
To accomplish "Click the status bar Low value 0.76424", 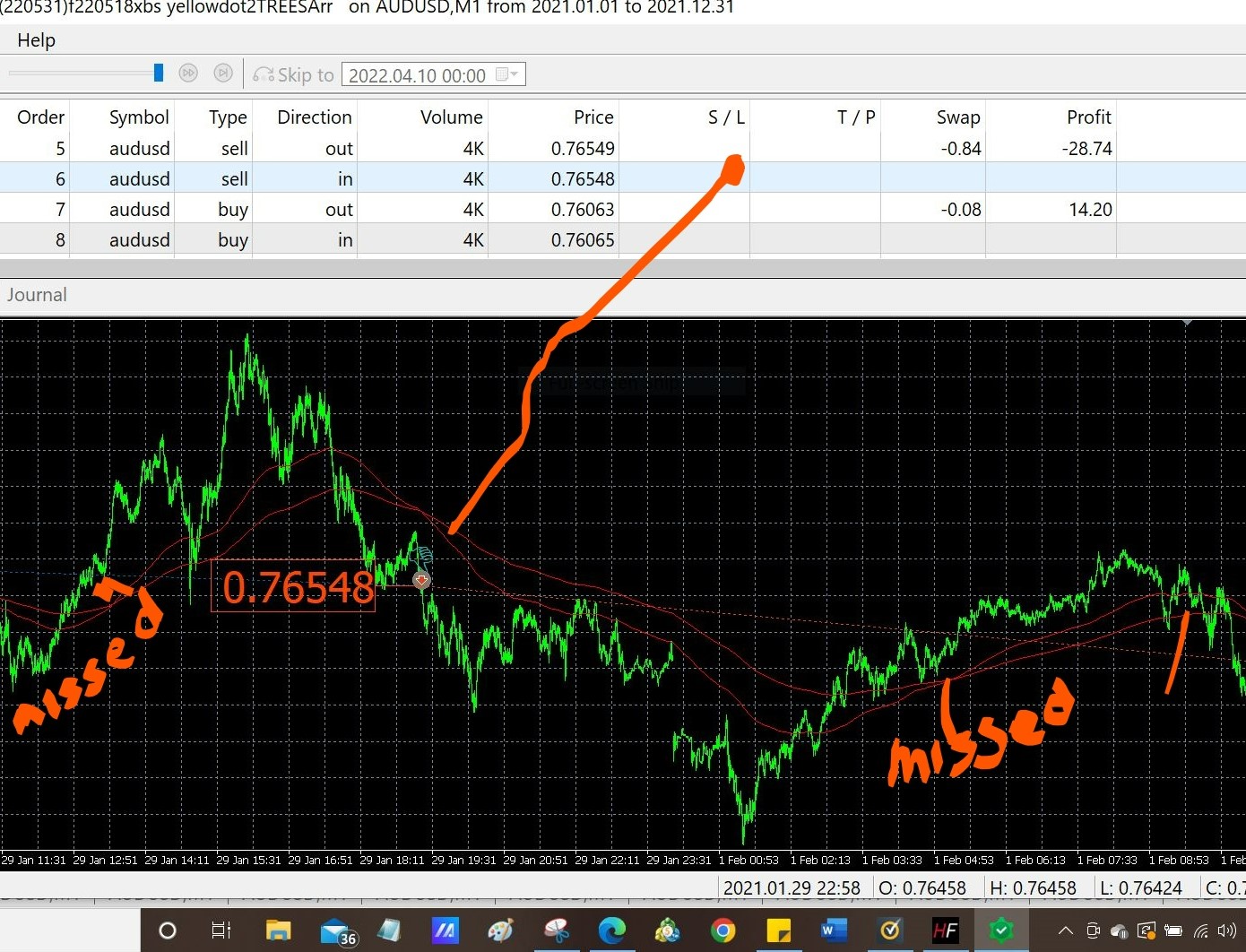I will tap(1141, 888).
